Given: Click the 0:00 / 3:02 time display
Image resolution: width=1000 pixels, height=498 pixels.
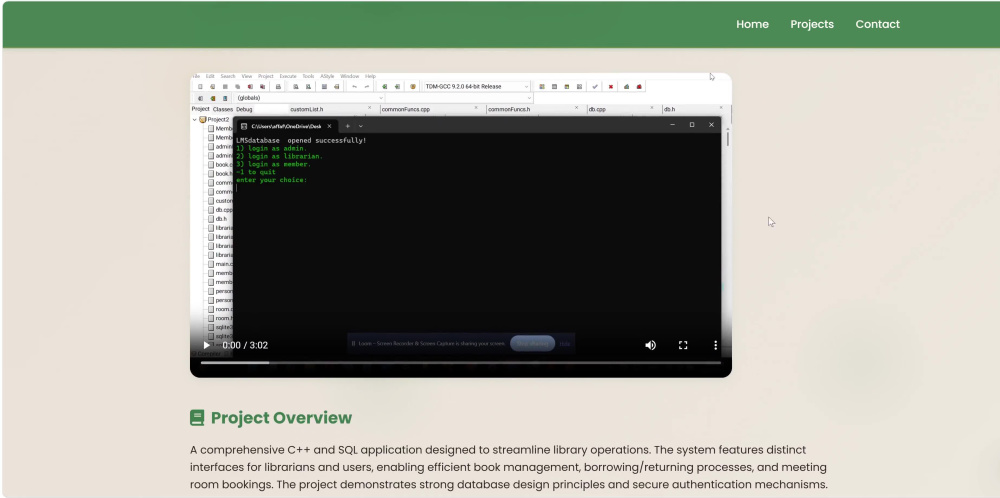Looking at the screenshot, I should [x=245, y=345].
